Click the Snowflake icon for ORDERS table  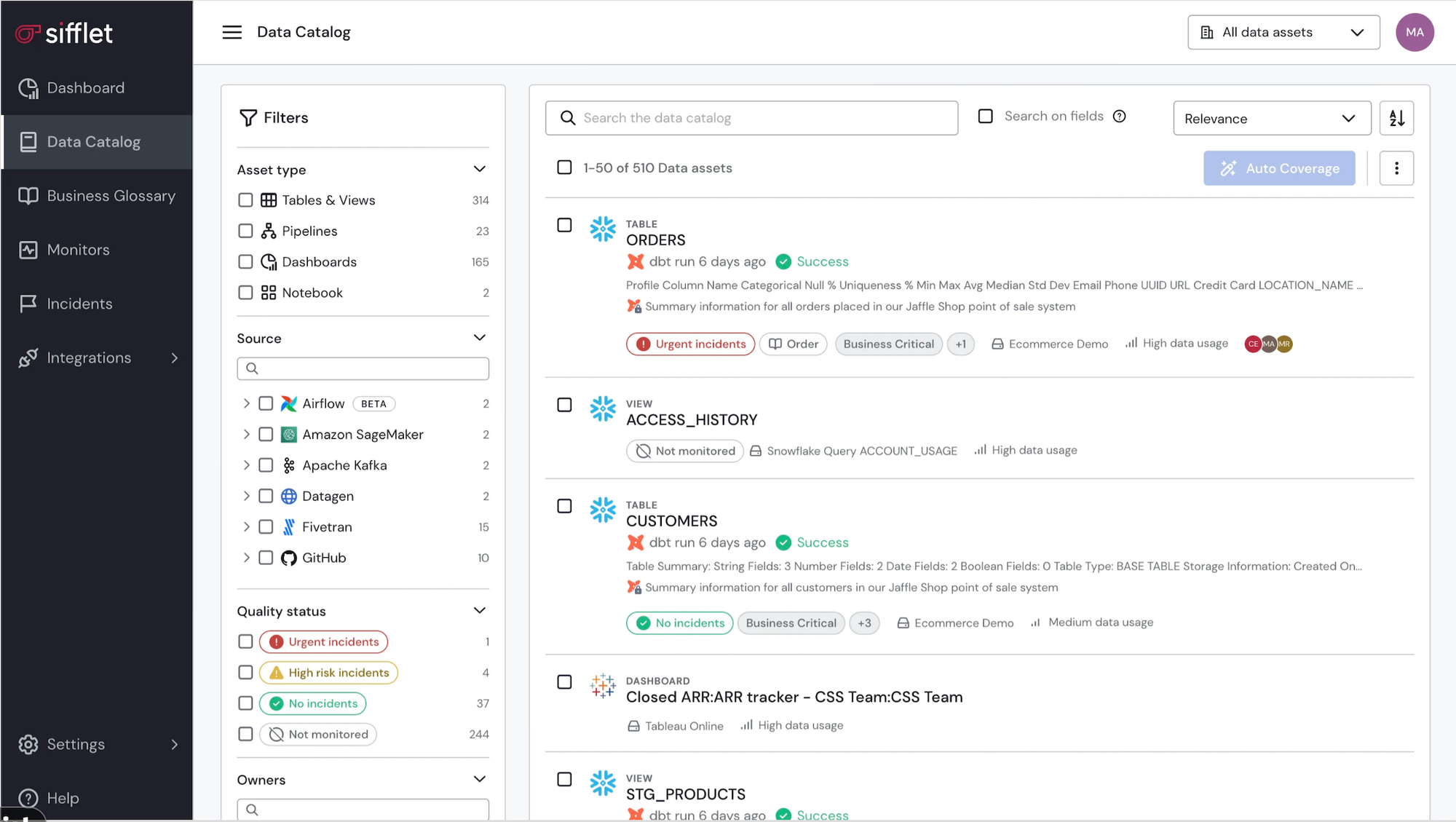(603, 229)
